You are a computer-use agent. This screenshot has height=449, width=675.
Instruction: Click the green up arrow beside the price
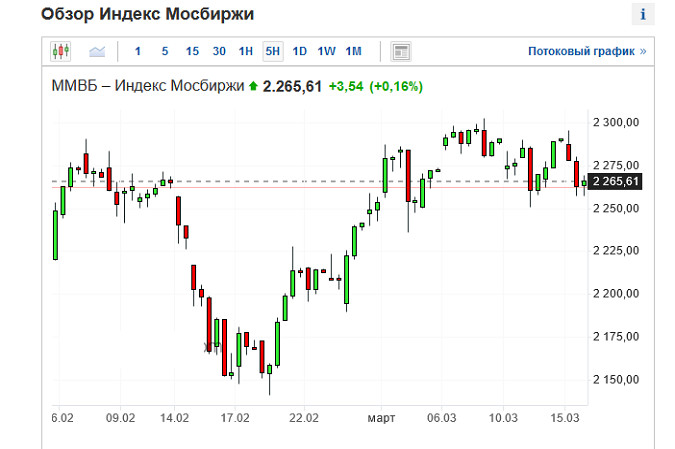(x=253, y=87)
